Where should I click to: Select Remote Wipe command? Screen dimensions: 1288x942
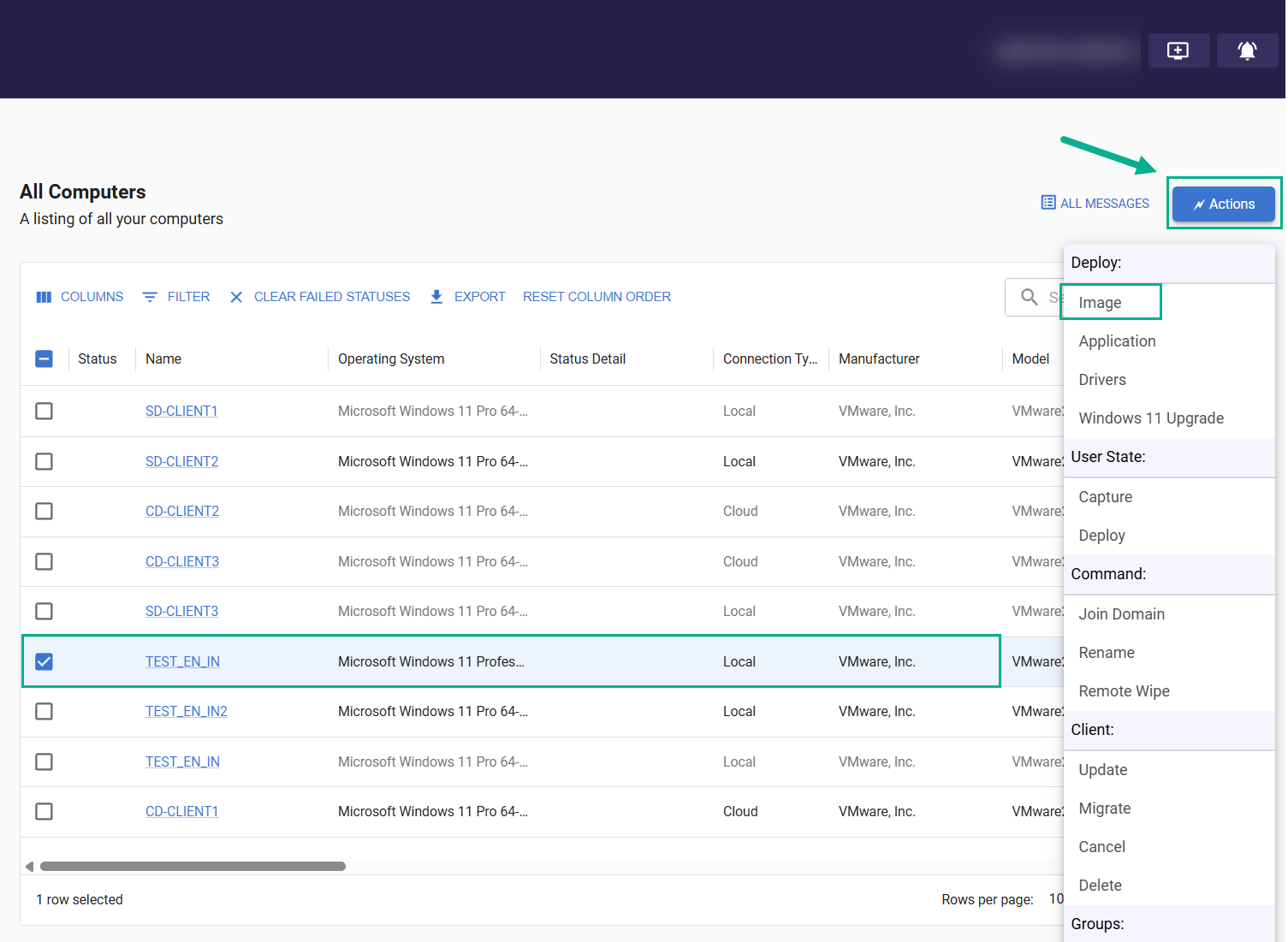[x=1124, y=691]
